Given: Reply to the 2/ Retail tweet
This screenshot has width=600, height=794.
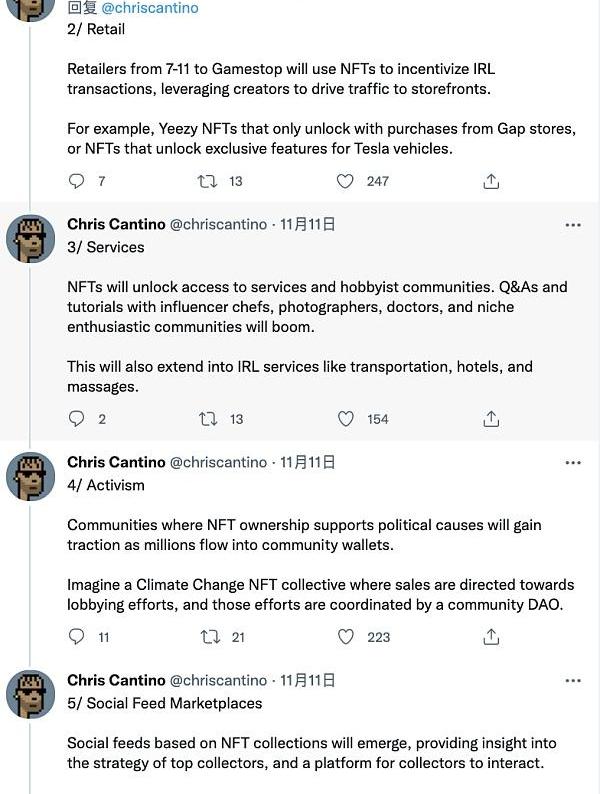Looking at the screenshot, I should (76, 181).
